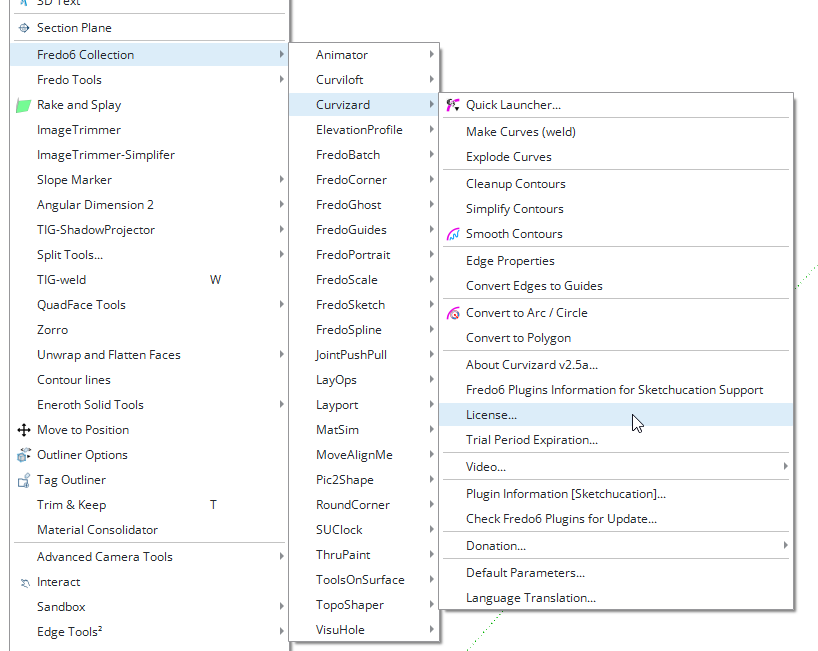The image size is (818, 651).
Task: Select Curvizard in the Fredo6 list
Action: [364, 105]
